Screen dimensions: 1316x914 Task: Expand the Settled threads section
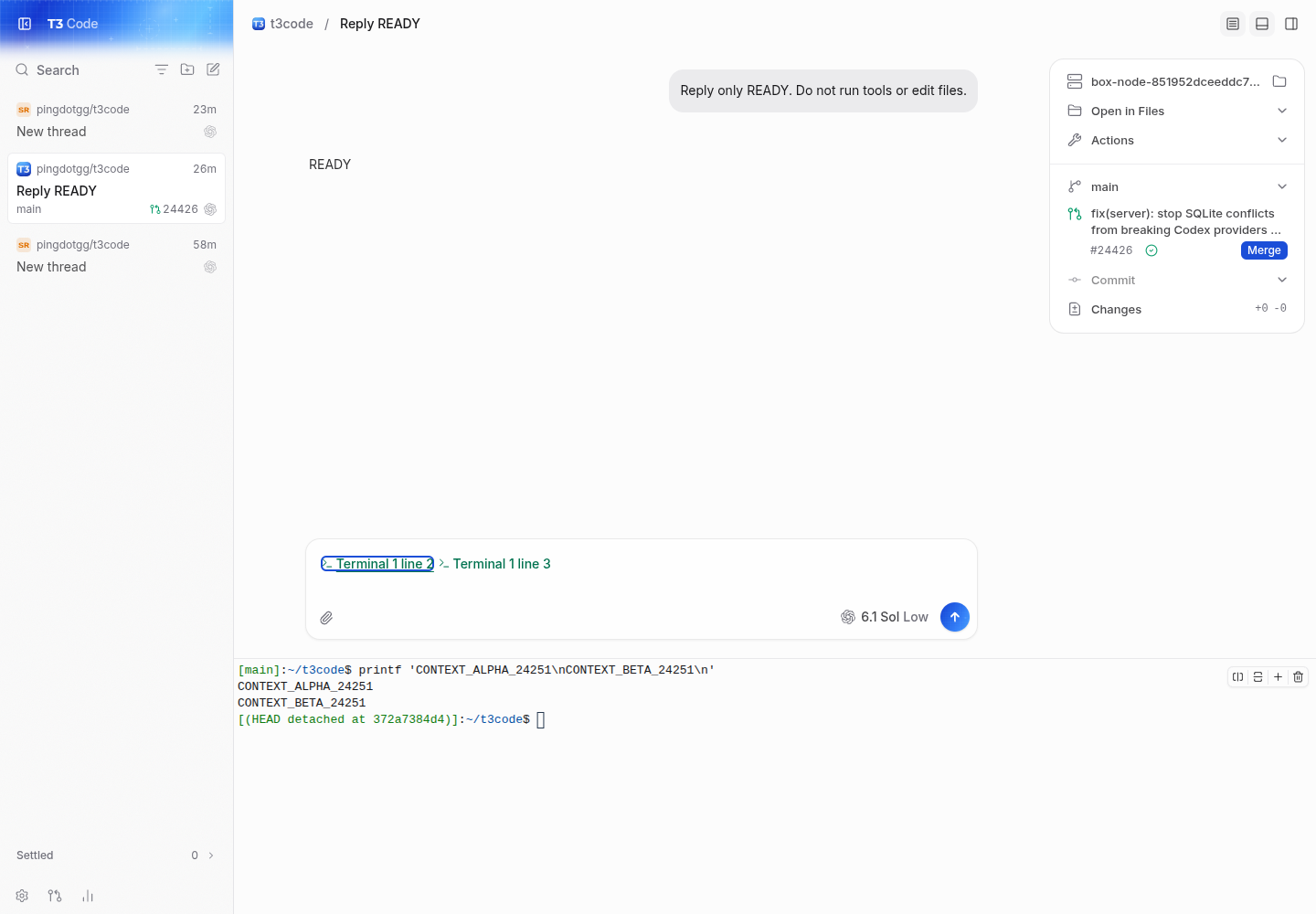[116, 856]
